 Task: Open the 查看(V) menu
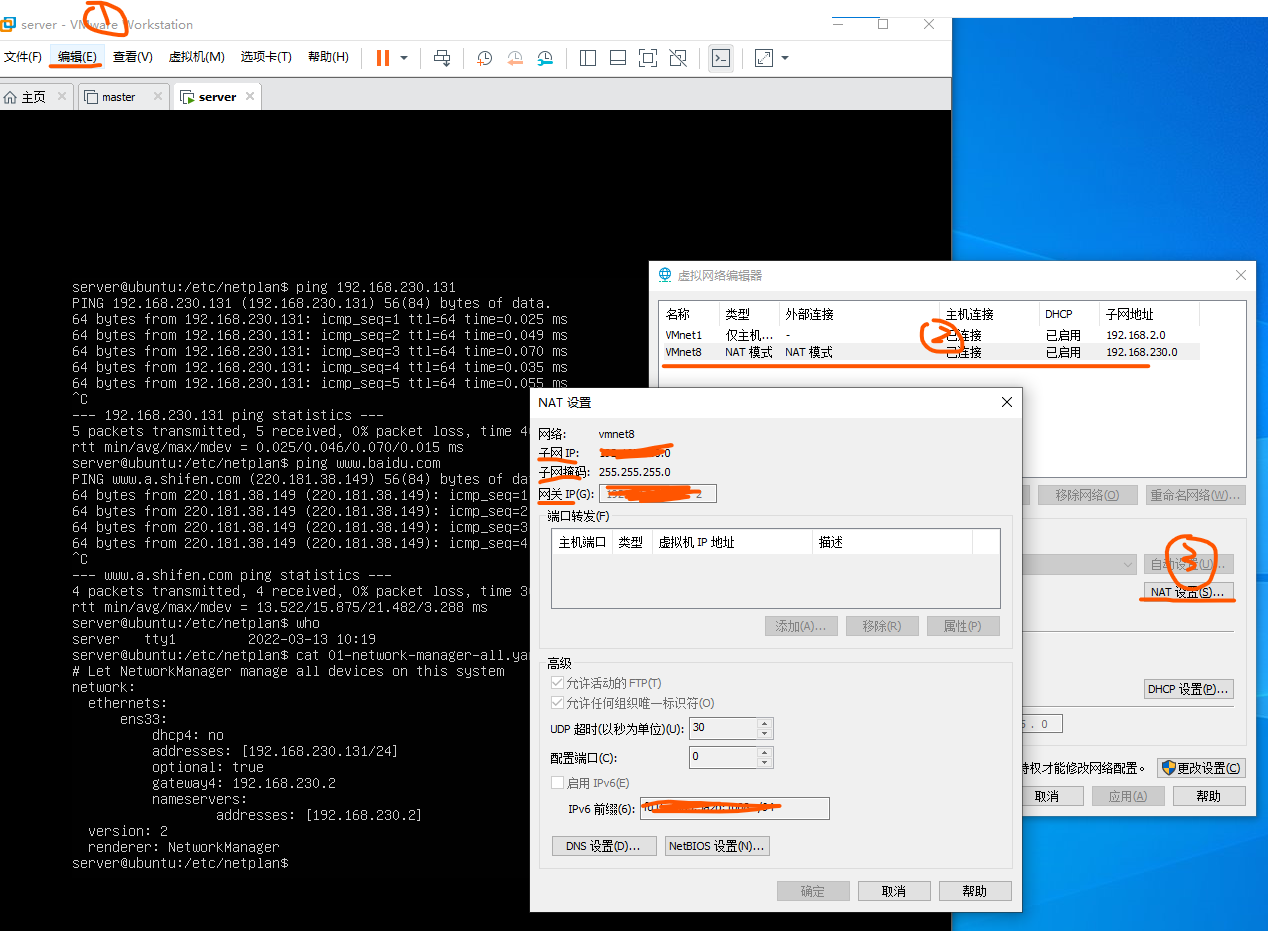(x=132, y=57)
